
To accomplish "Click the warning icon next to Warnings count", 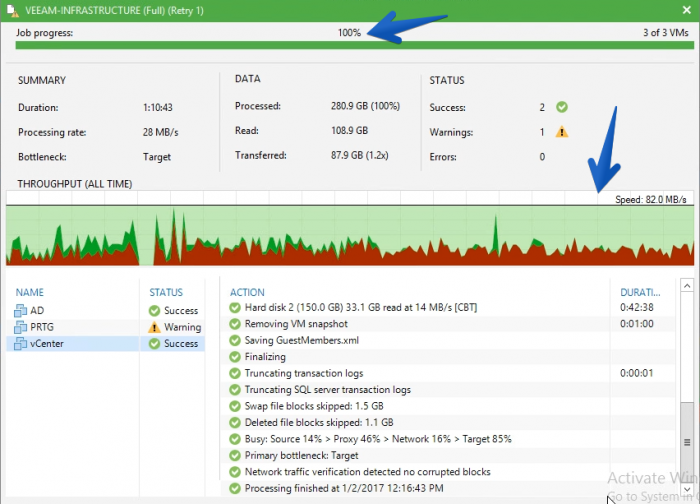I will point(562,132).
